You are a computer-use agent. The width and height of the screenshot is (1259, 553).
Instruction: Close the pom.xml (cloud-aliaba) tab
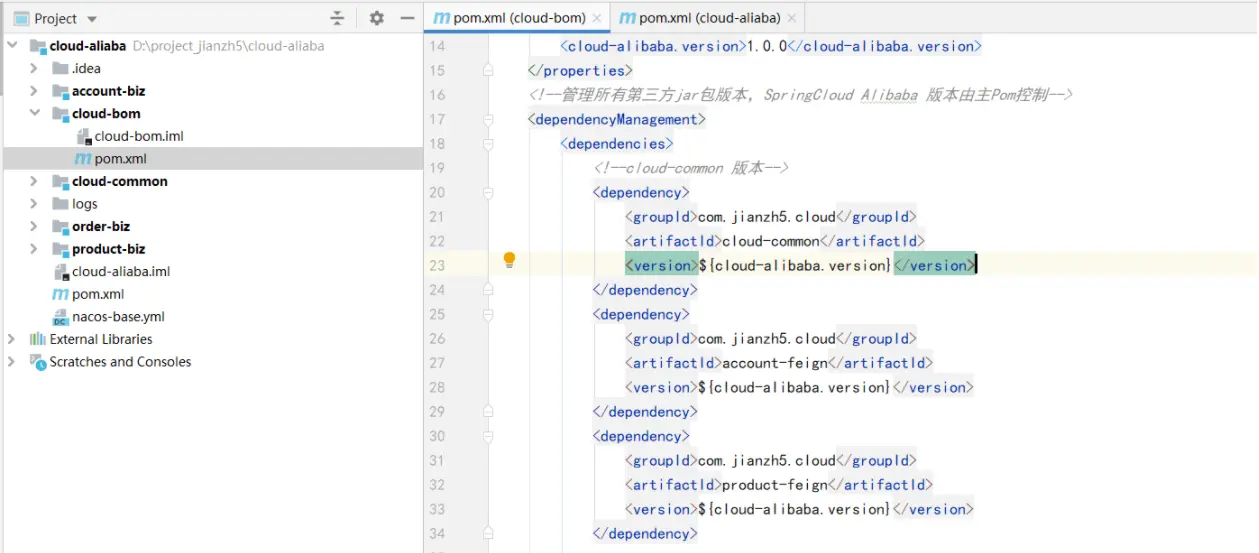[792, 18]
